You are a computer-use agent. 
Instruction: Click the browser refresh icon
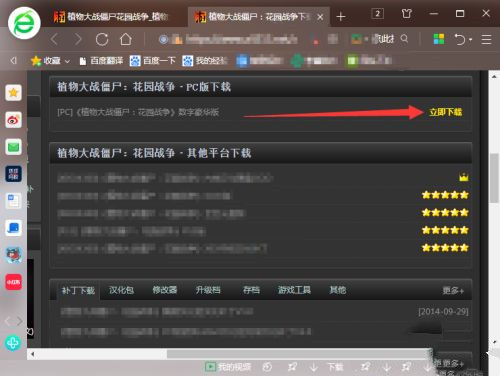click(102, 40)
